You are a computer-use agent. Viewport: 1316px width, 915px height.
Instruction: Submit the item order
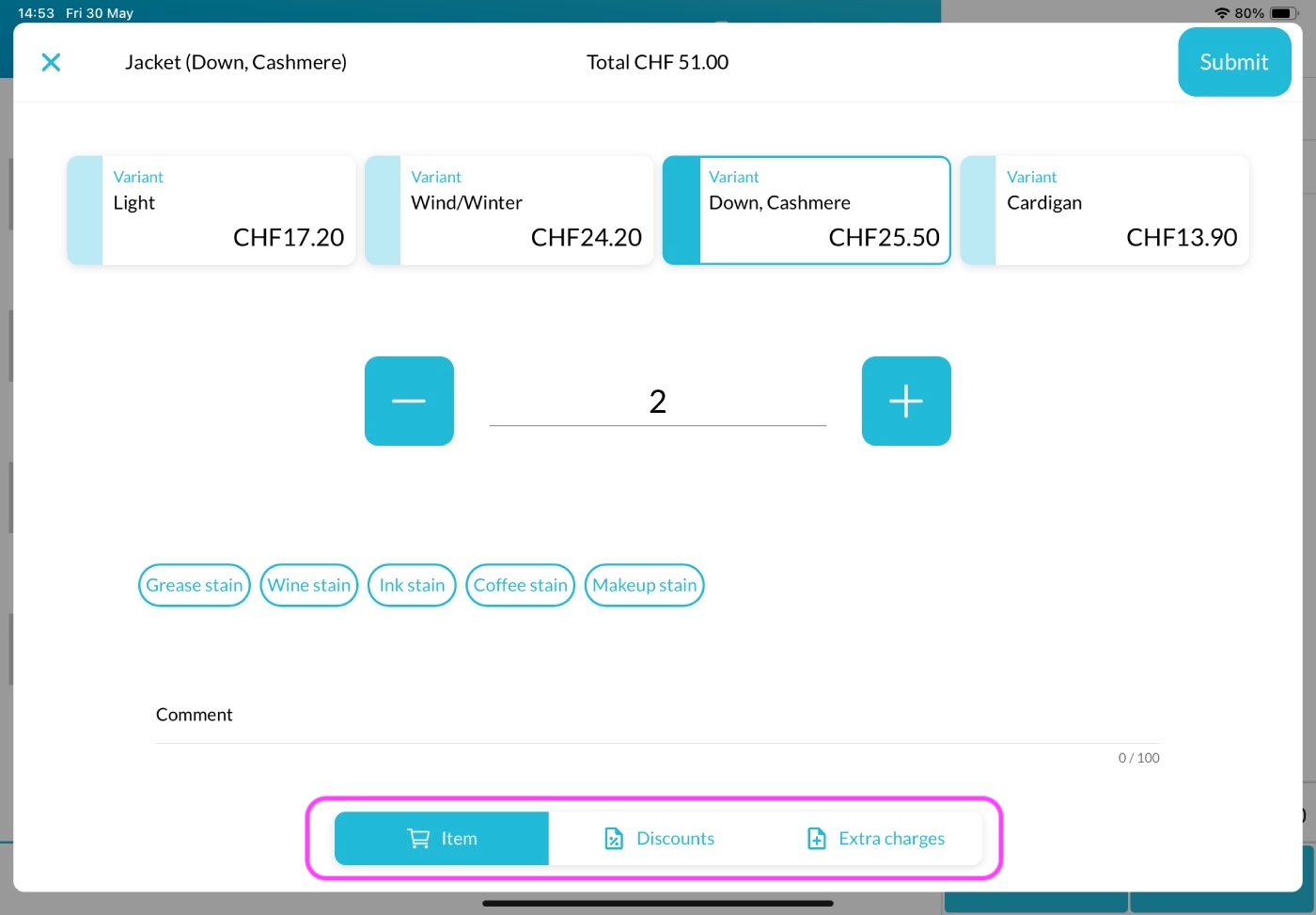pyautogui.click(x=1234, y=62)
